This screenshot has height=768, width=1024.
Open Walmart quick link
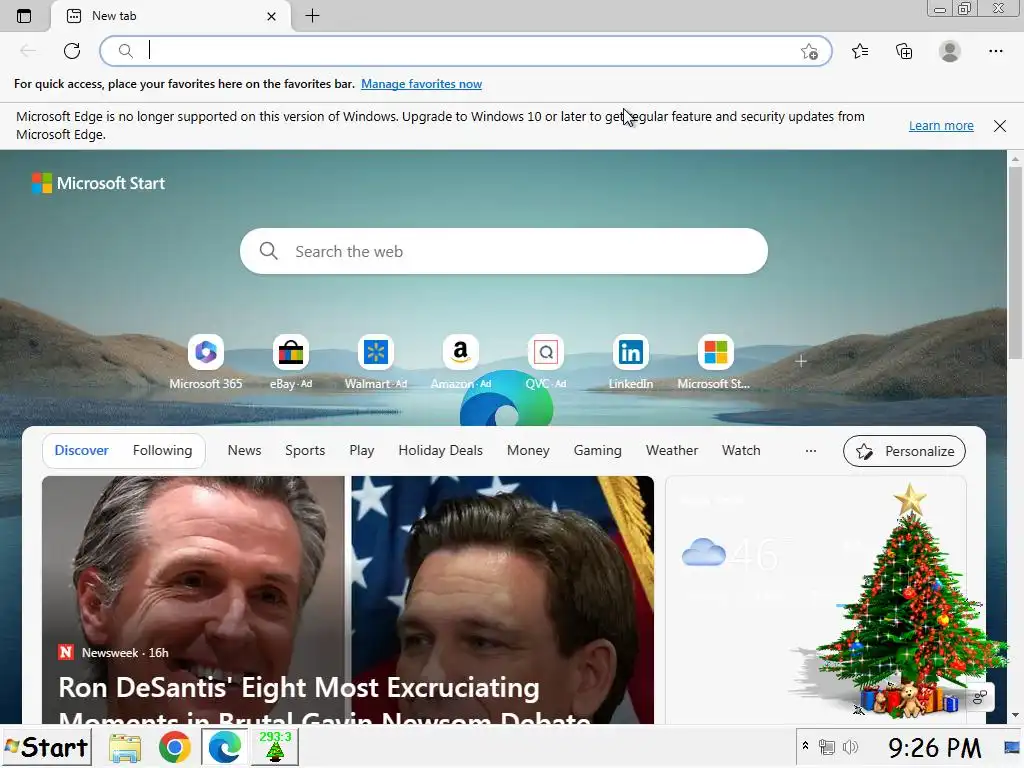pos(376,362)
